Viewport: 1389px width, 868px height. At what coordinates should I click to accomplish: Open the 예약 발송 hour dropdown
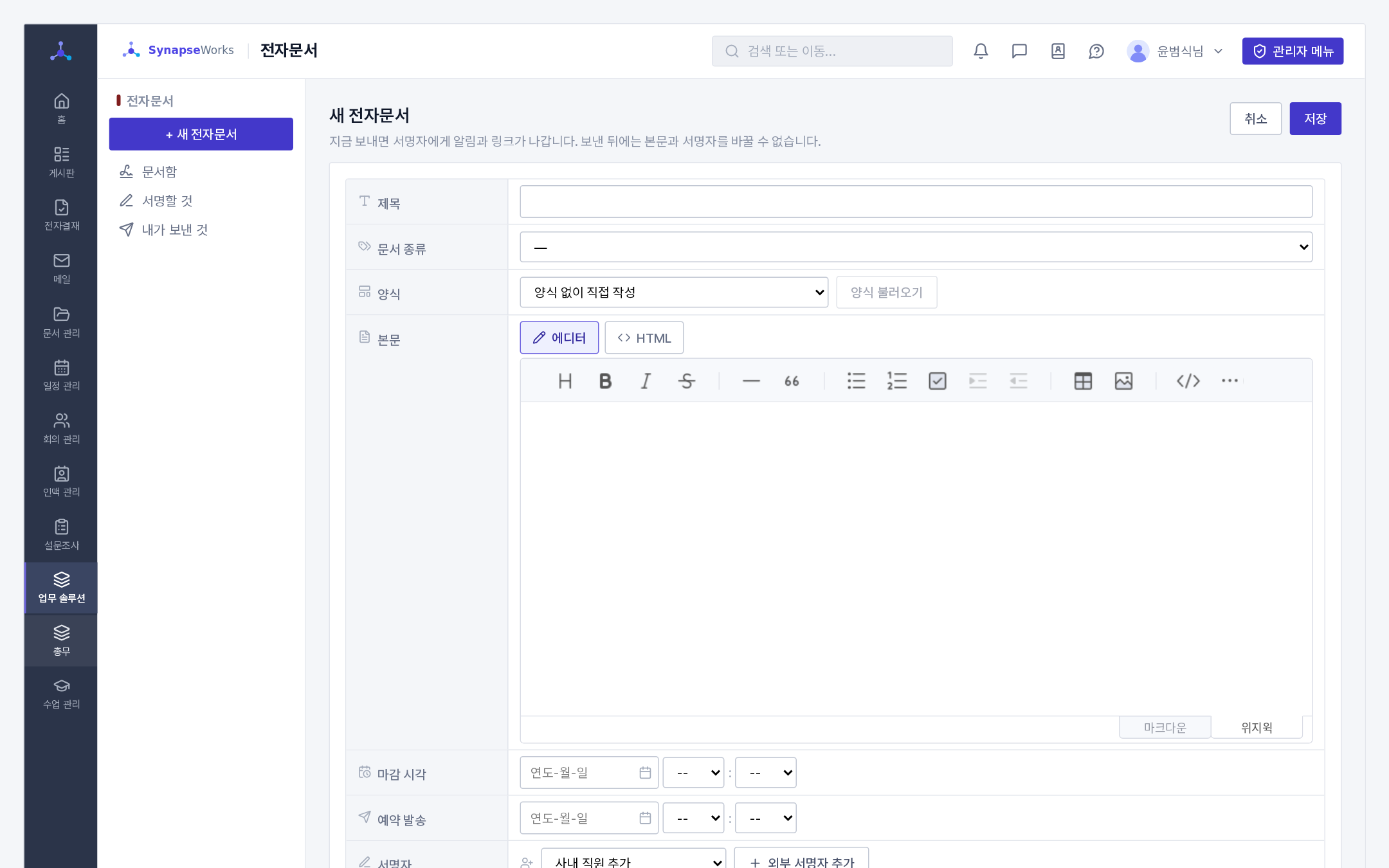point(693,818)
